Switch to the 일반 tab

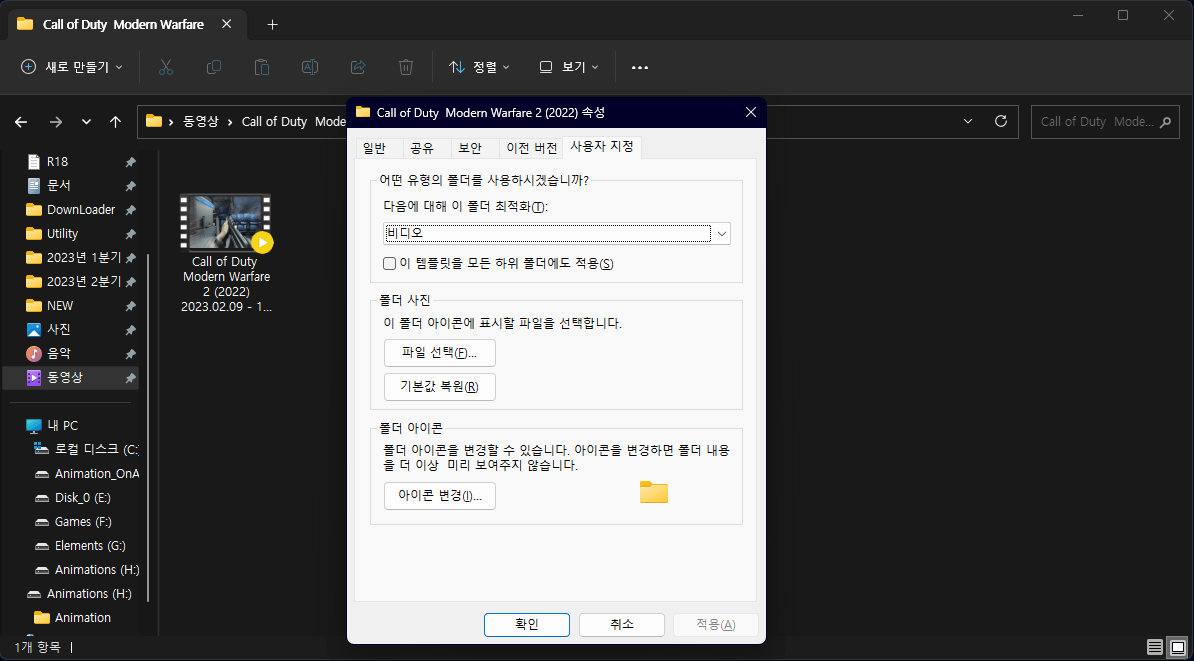pyautogui.click(x=374, y=148)
